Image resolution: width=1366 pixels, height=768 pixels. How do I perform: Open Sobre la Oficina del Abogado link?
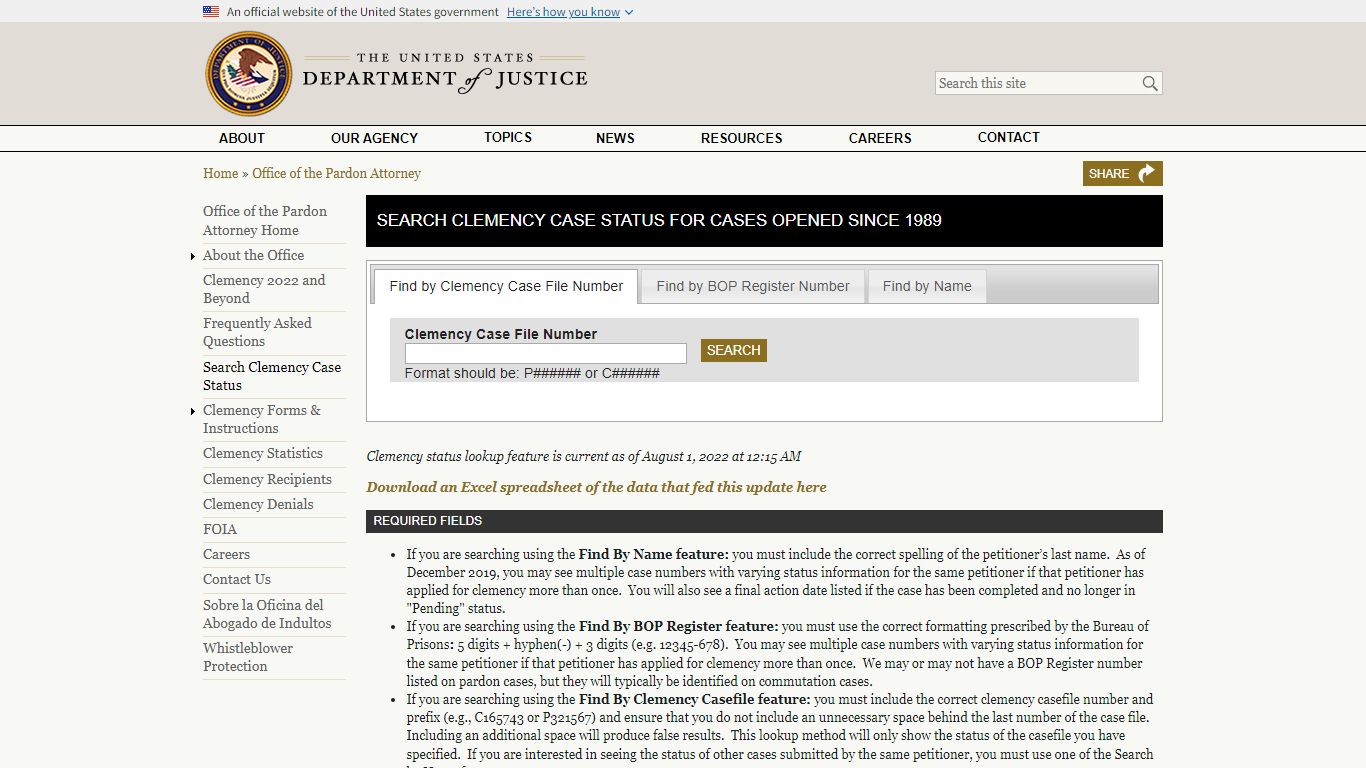[267, 614]
